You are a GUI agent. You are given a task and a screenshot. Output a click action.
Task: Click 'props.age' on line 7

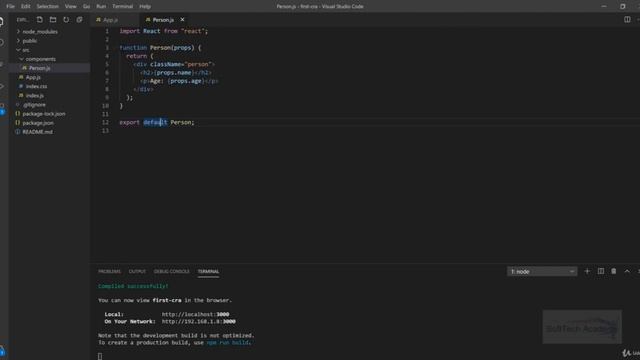point(186,81)
